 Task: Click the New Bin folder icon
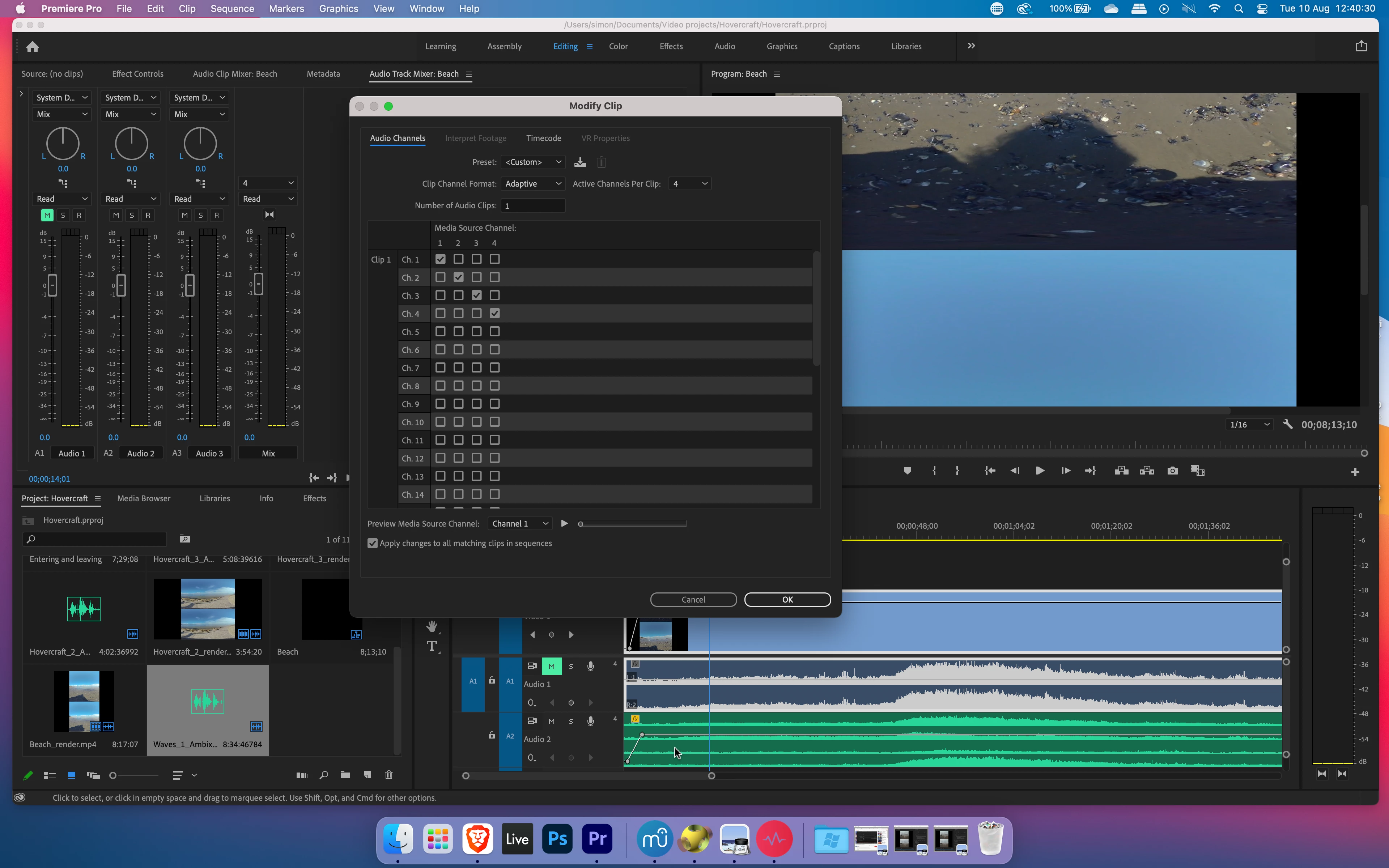click(x=345, y=775)
